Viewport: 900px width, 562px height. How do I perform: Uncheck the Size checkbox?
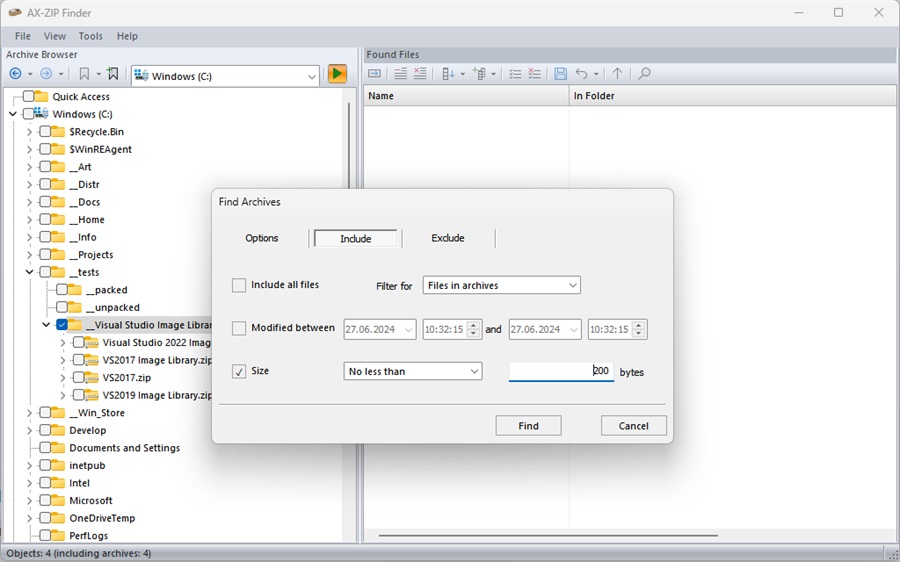pyautogui.click(x=239, y=371)
